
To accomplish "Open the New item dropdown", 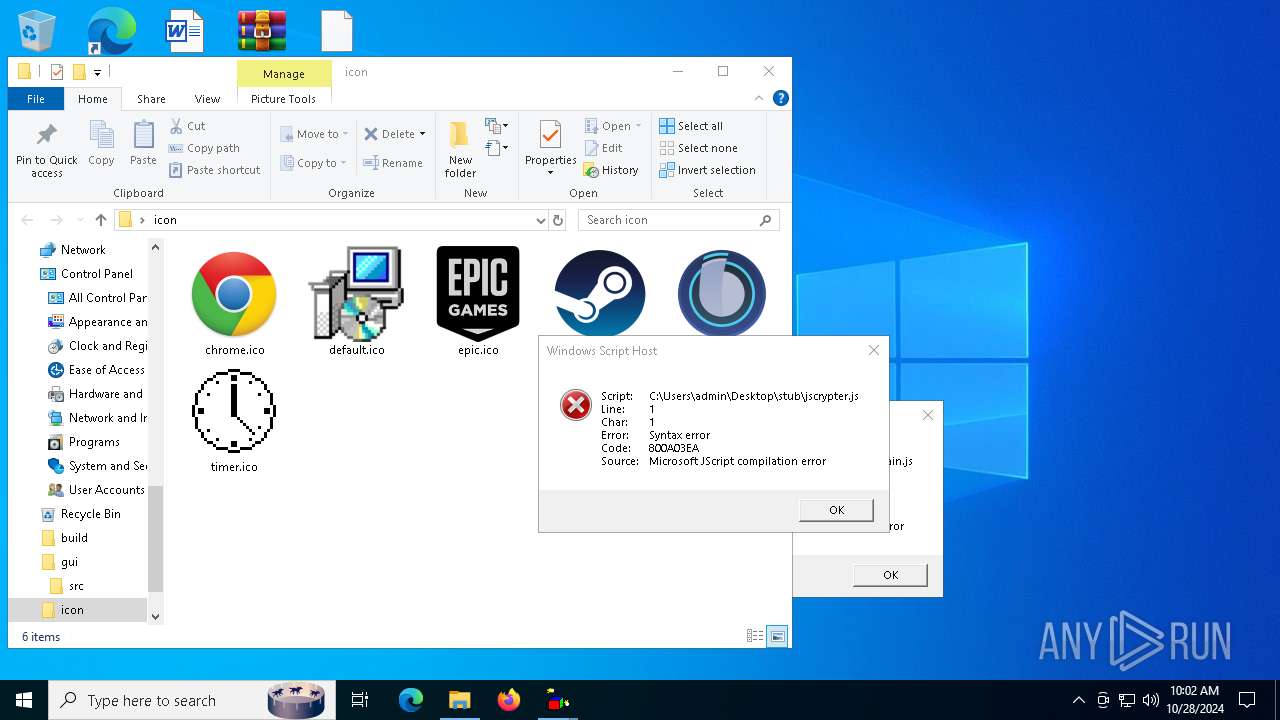I will (x=497, y=126).
